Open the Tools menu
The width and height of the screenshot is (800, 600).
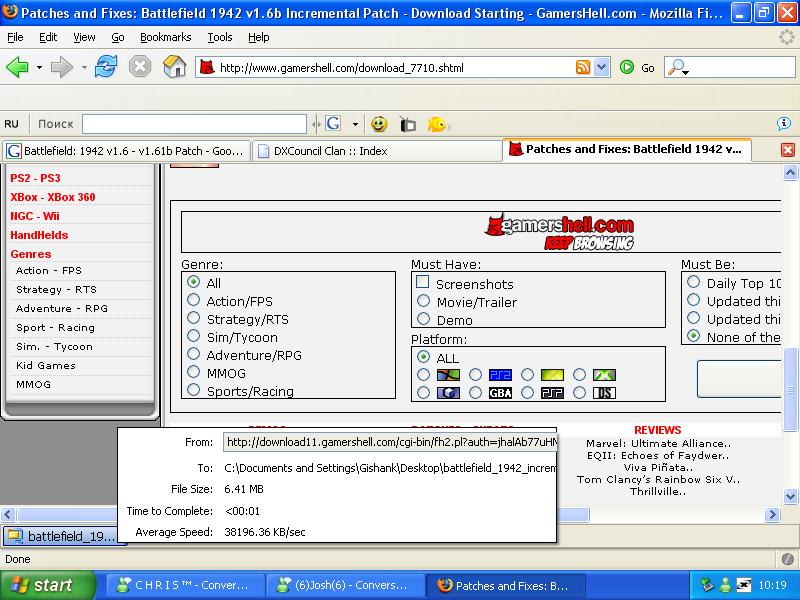(220, 37)
